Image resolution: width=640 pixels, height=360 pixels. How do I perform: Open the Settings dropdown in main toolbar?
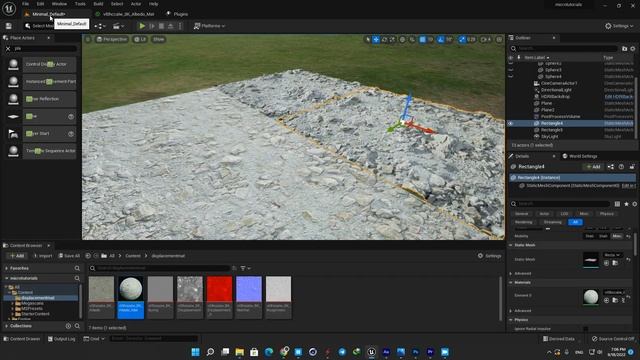(x=619, y=26)
